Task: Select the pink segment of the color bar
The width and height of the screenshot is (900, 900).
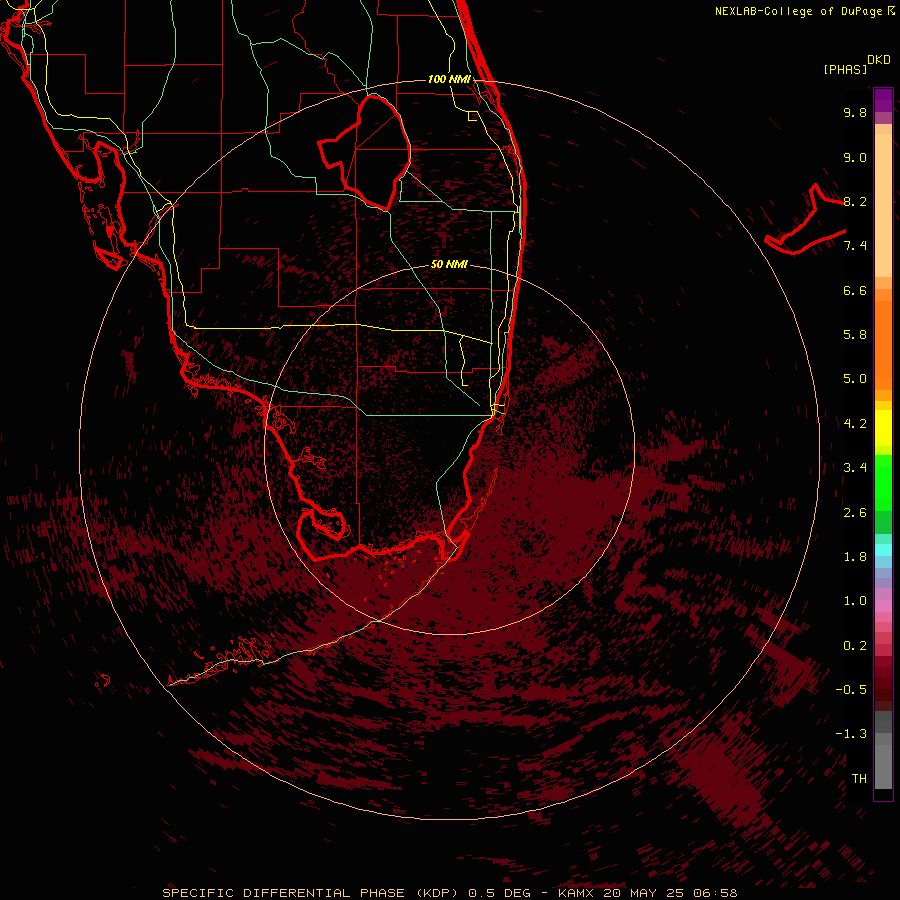Action: tap(883, 606)
